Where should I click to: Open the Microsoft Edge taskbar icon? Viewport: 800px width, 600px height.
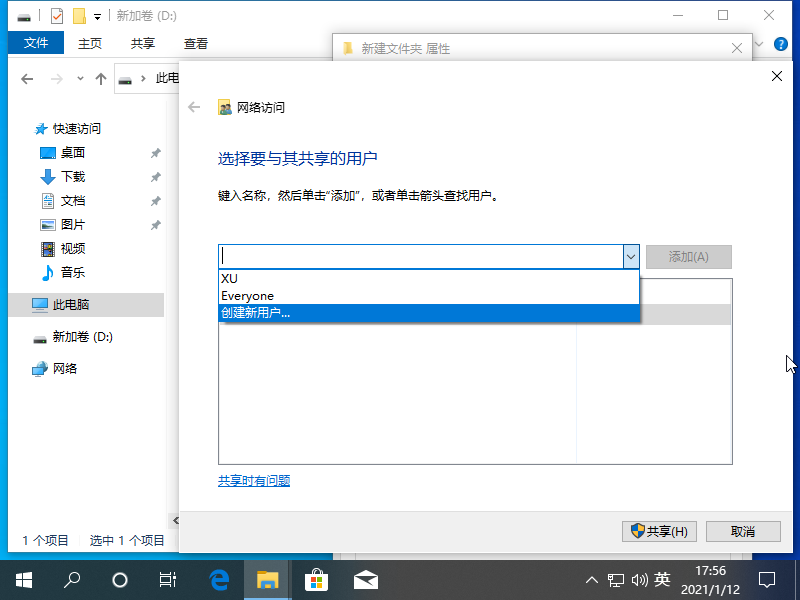pos(219,579)
